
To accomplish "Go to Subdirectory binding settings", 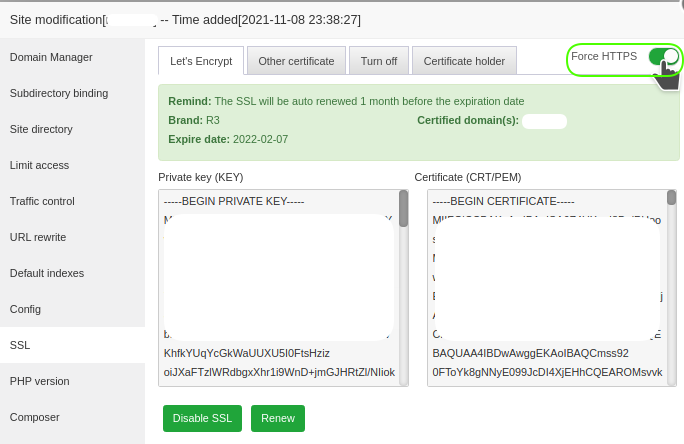I will (59, 93).
